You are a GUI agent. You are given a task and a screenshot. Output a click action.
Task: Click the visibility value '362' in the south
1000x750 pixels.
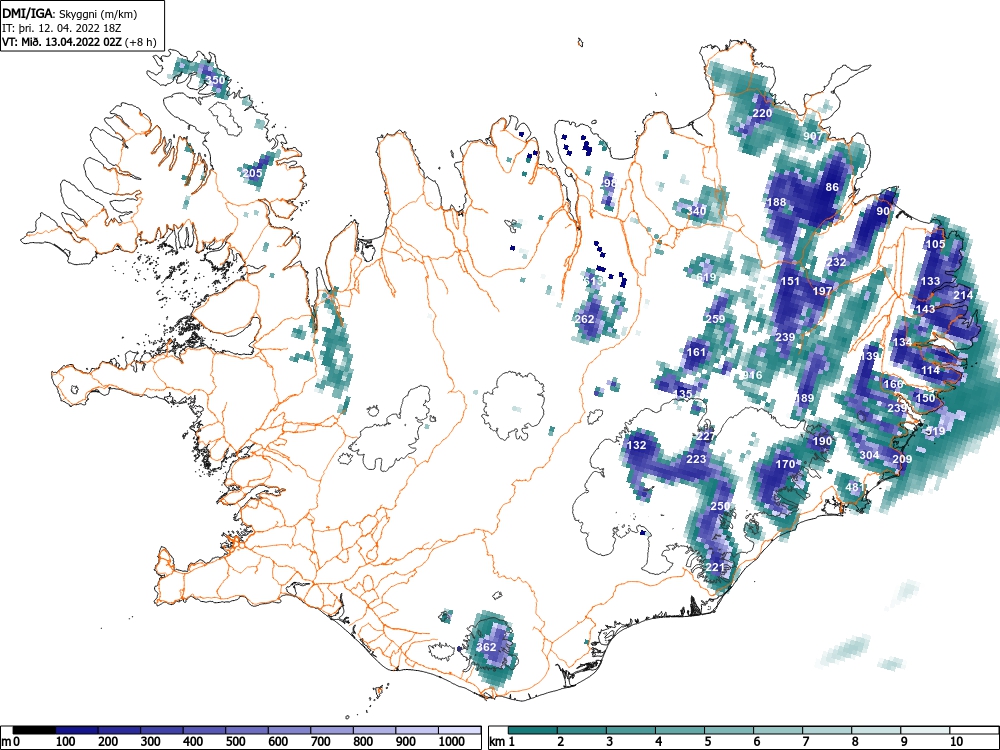(x=486, y=647)
